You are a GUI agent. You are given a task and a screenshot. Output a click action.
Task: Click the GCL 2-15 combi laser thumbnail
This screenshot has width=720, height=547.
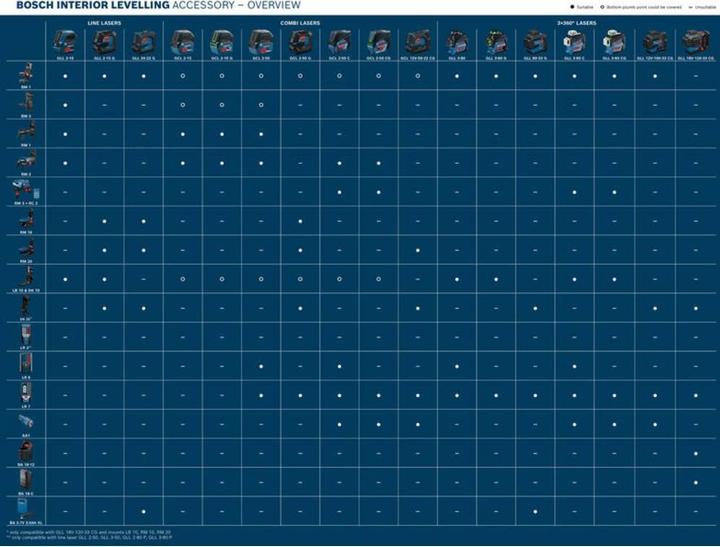(183, 42)
